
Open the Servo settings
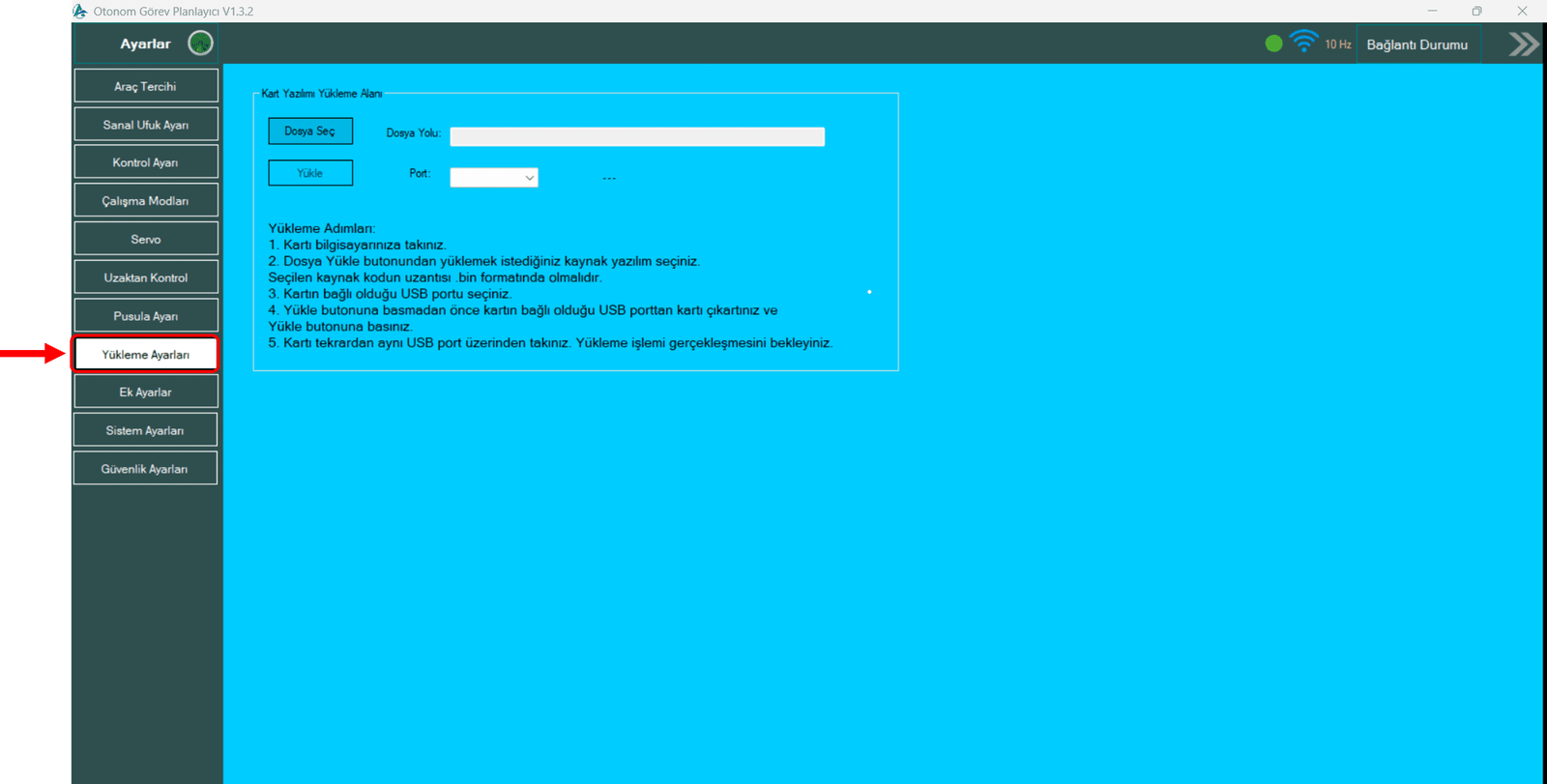(146, 239)
